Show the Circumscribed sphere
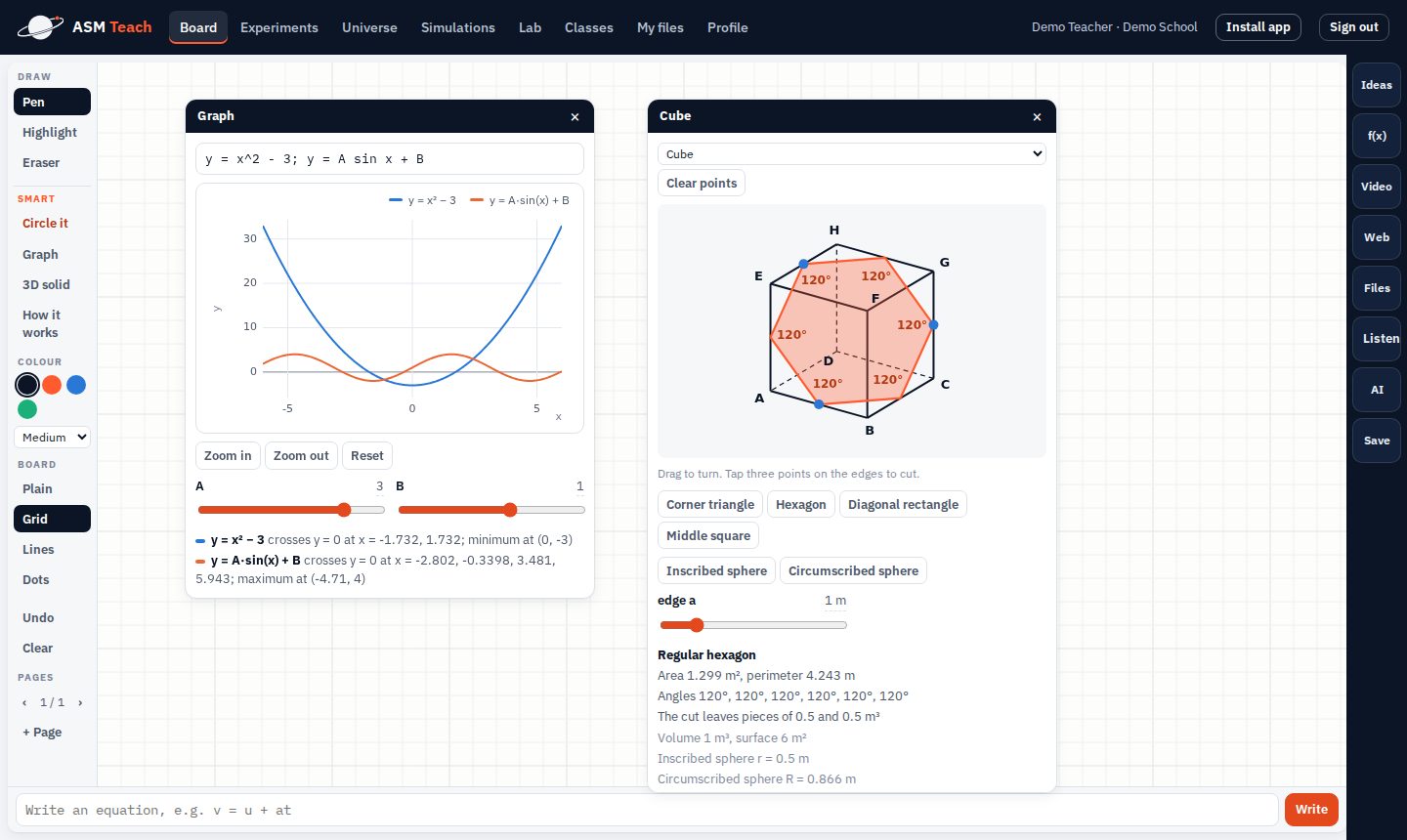 pyautogui.click(x=853, y=570)
